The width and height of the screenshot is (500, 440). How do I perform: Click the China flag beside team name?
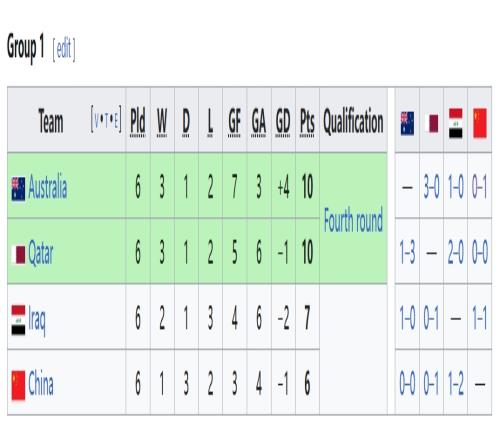(18, 385)
